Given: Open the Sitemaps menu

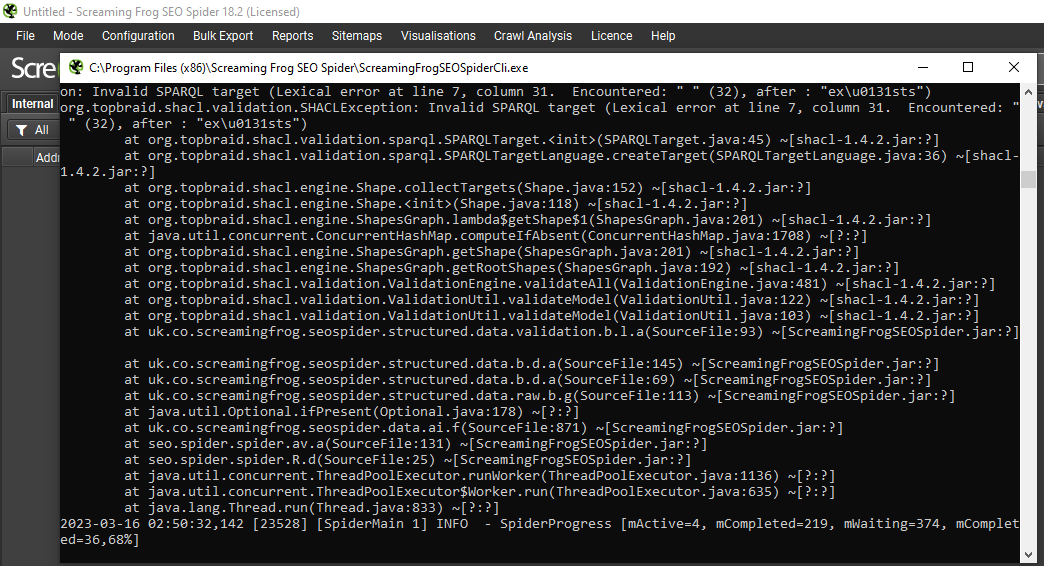Looking at the screenshot, I should (357, 36).
